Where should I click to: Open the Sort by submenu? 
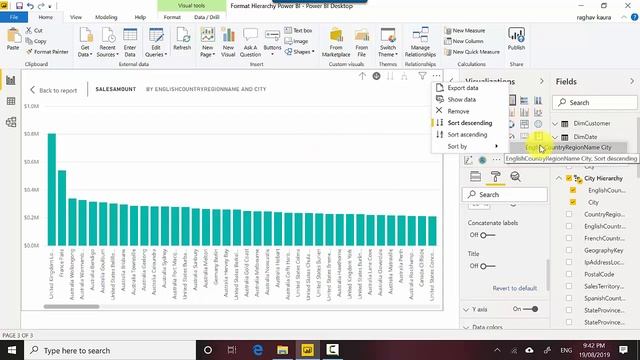click(x=470, y=146)
